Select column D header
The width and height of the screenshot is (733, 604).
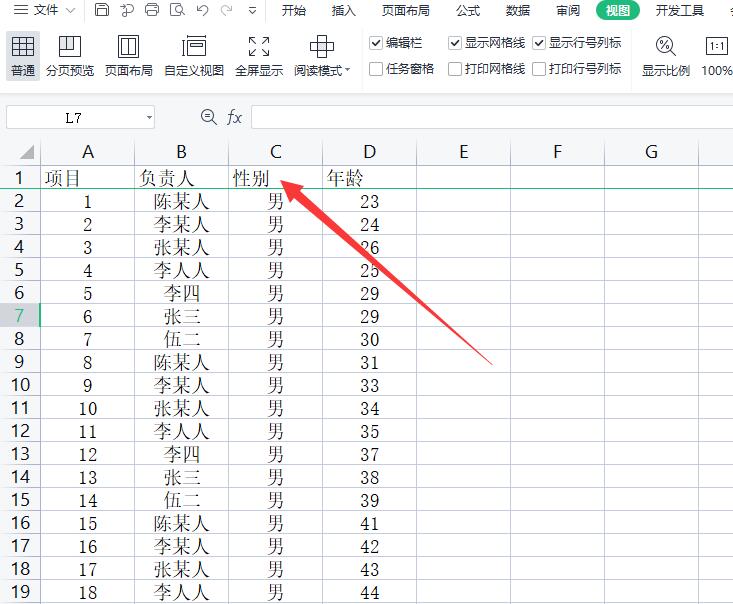click(x=369, y=152)
